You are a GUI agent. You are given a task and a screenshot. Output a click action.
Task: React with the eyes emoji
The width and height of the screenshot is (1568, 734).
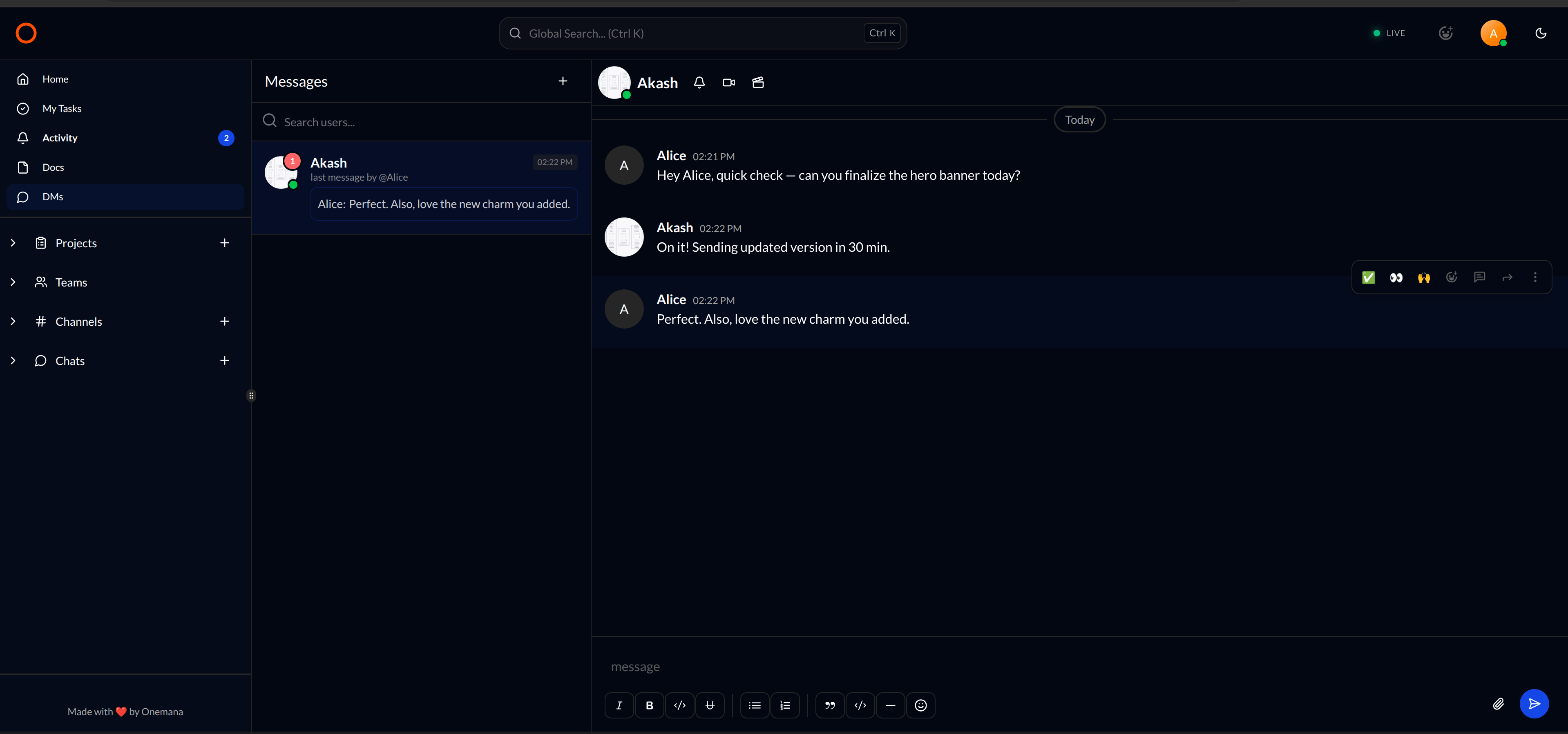pyautogui.click(x=1396, y=278)
